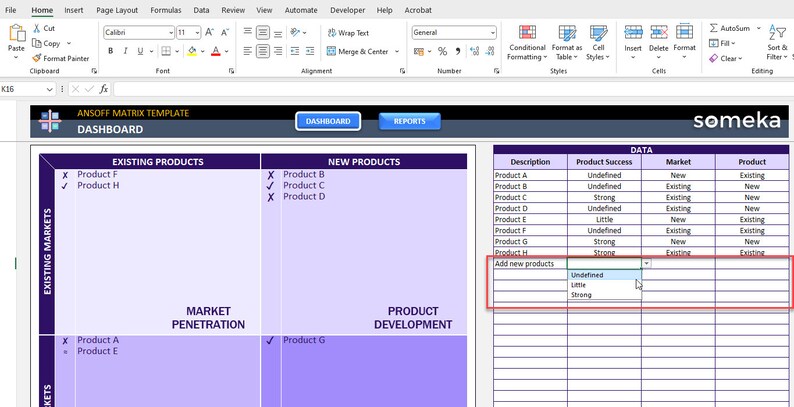Image resolution: width=794 pixels, height=407 pixels.
Task: Switch to the Formulas tab
Action: point(166,10)
